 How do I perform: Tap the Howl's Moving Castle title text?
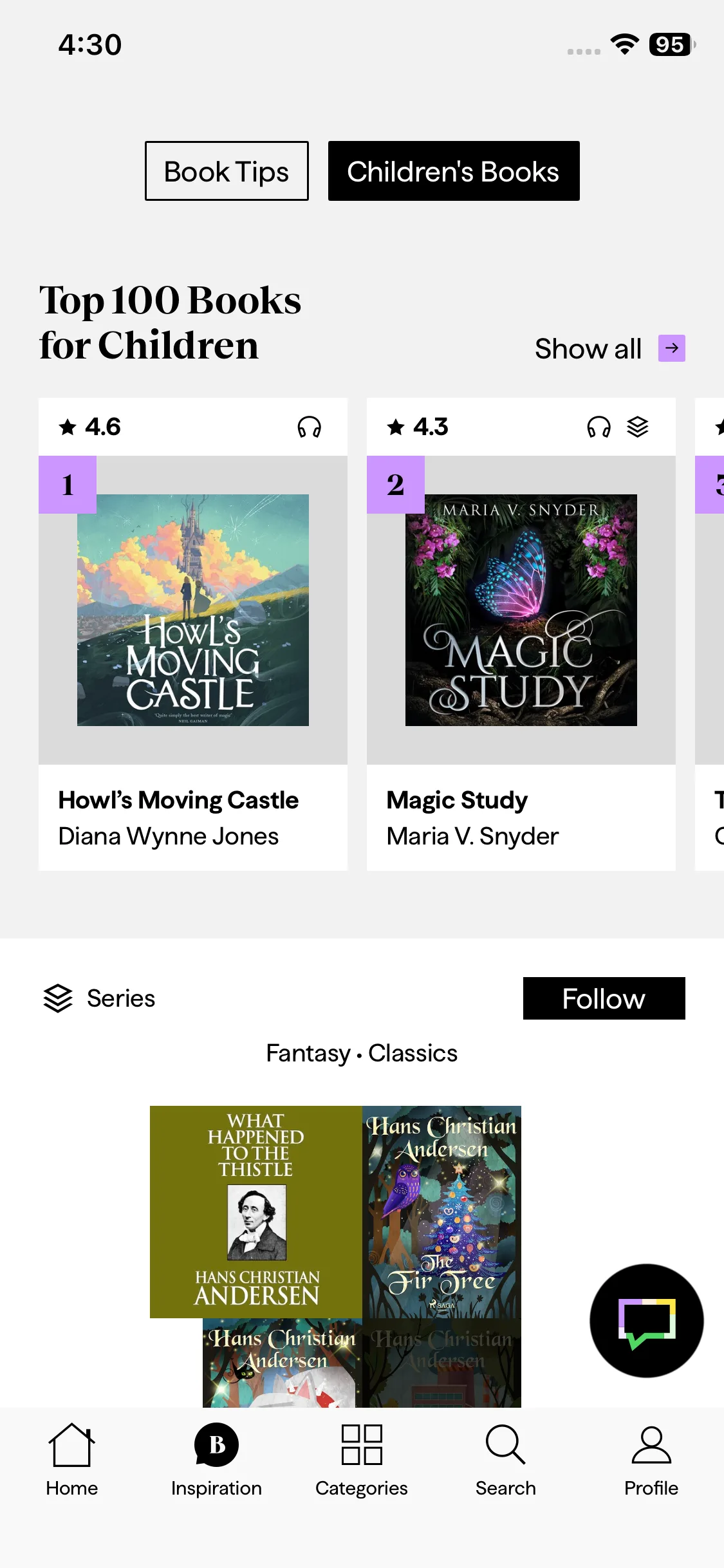point(178,800)
